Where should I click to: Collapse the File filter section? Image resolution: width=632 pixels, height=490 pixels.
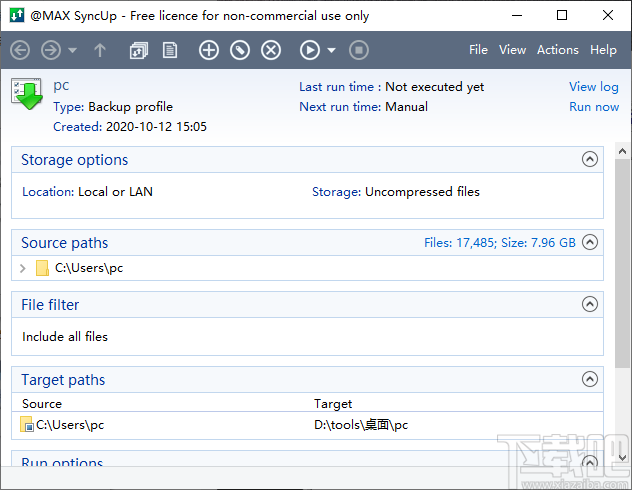tap(590, 305)
